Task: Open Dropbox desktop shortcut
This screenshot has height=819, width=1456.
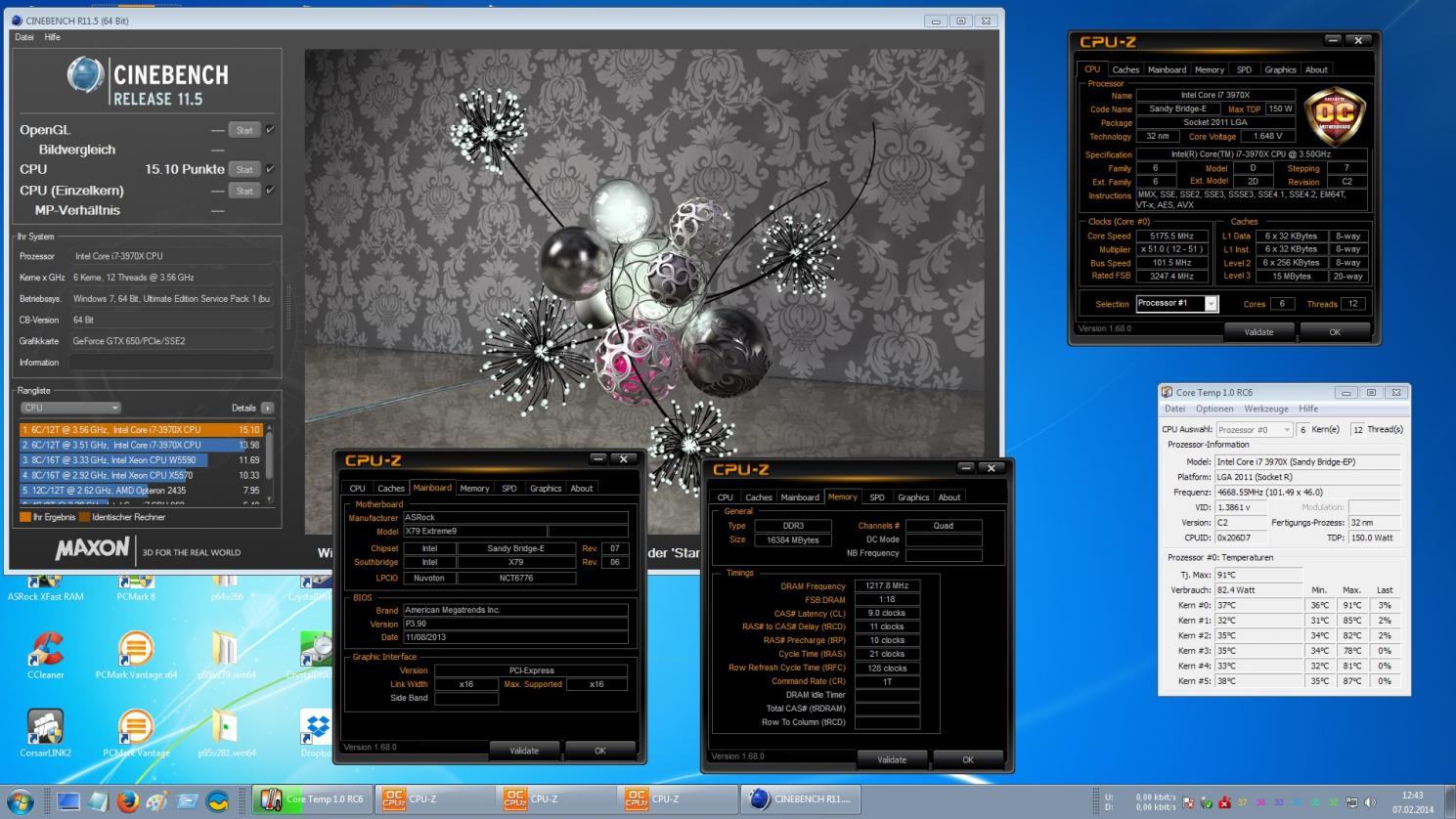Action: [x=316, y=731]
